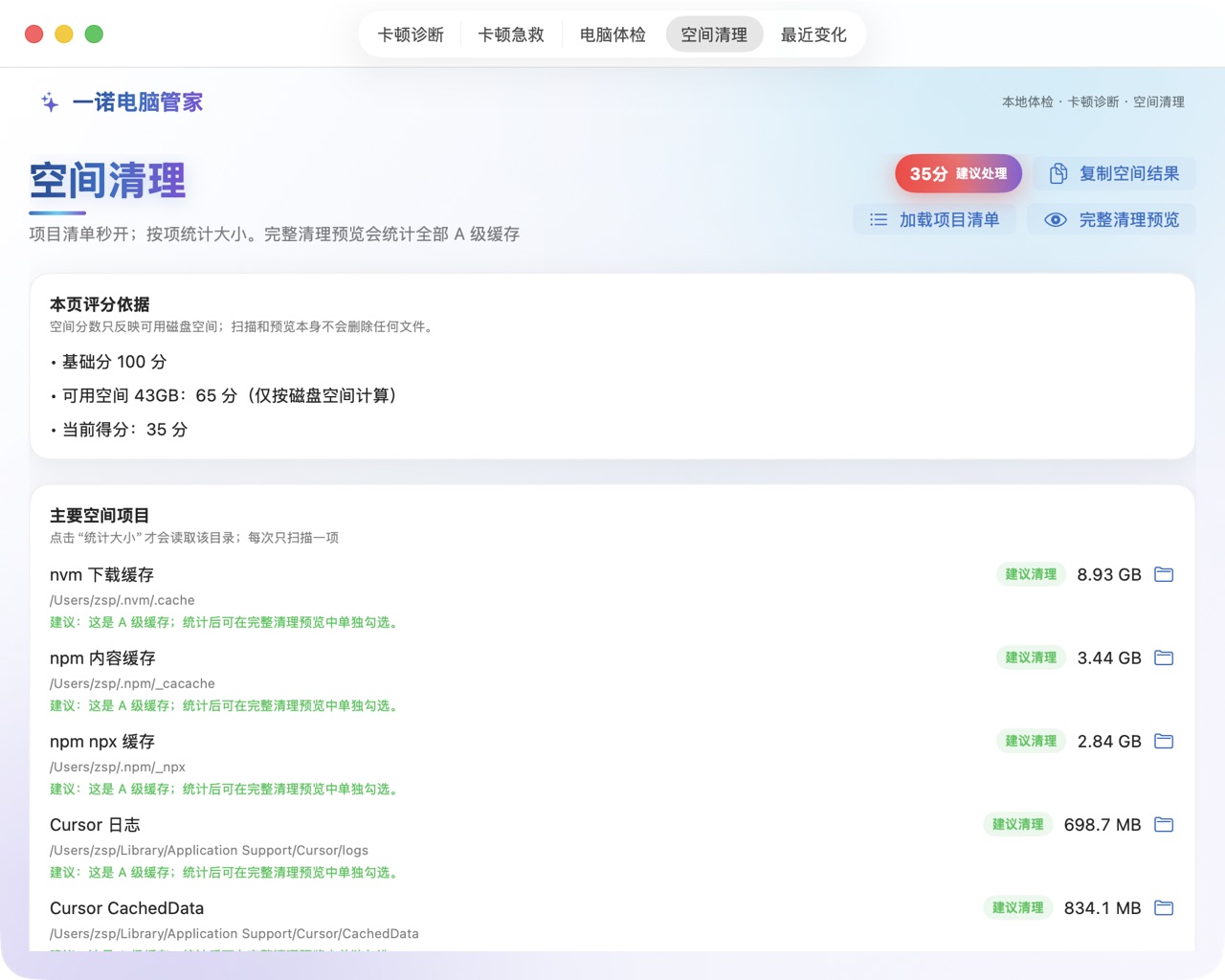Open folder icon for Cursor CachedData
Viewport: 1225px width, 980px height.
[x=1164, y=907]
